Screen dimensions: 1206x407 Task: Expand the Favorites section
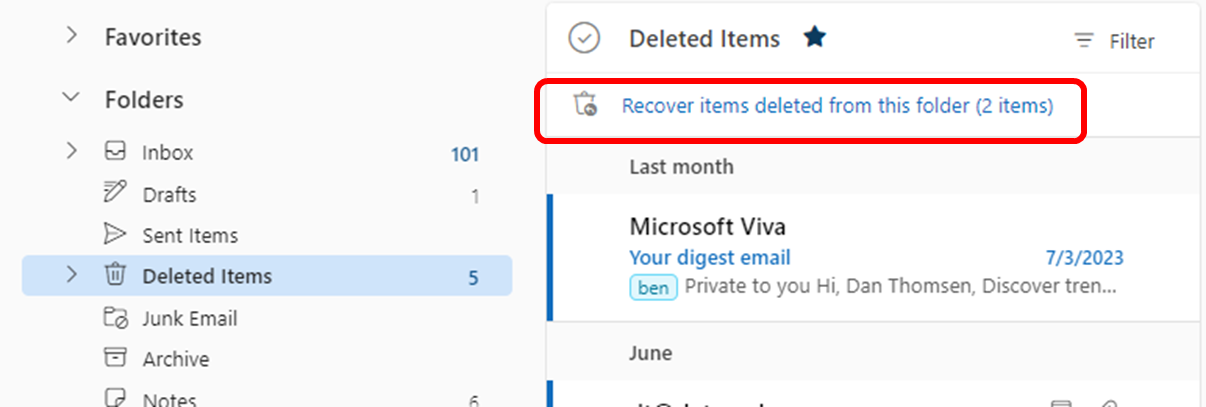point(71,36)
